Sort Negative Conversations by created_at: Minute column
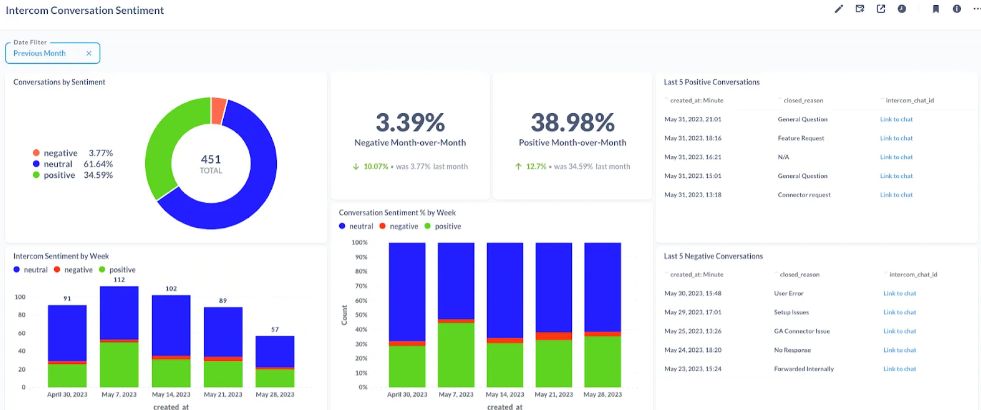981x410 pixels. (x=696, y=274)
